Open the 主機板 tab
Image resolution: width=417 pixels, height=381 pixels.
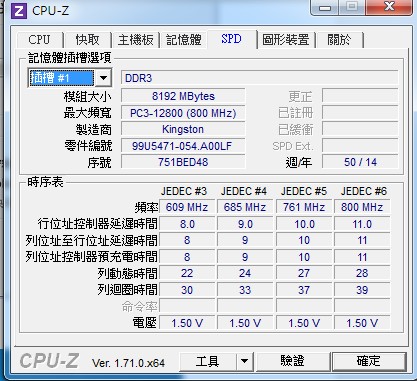[135, 40]
